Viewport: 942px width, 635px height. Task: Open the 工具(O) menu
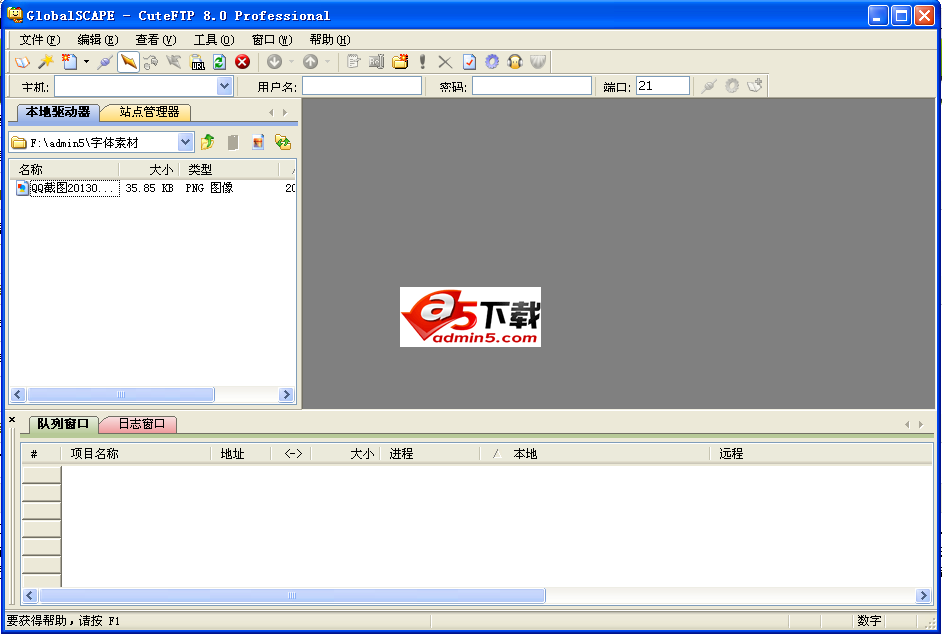click(214, 40)
